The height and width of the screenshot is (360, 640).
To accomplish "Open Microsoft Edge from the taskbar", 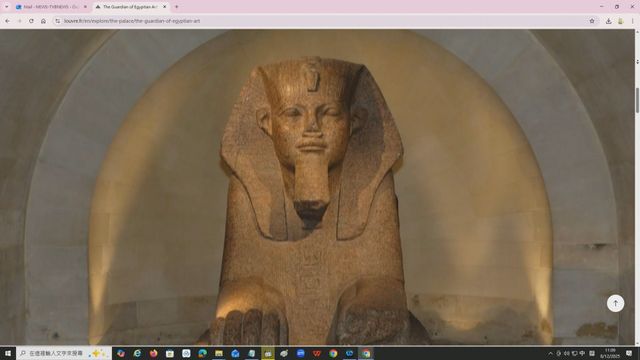I will coord(202,353).
